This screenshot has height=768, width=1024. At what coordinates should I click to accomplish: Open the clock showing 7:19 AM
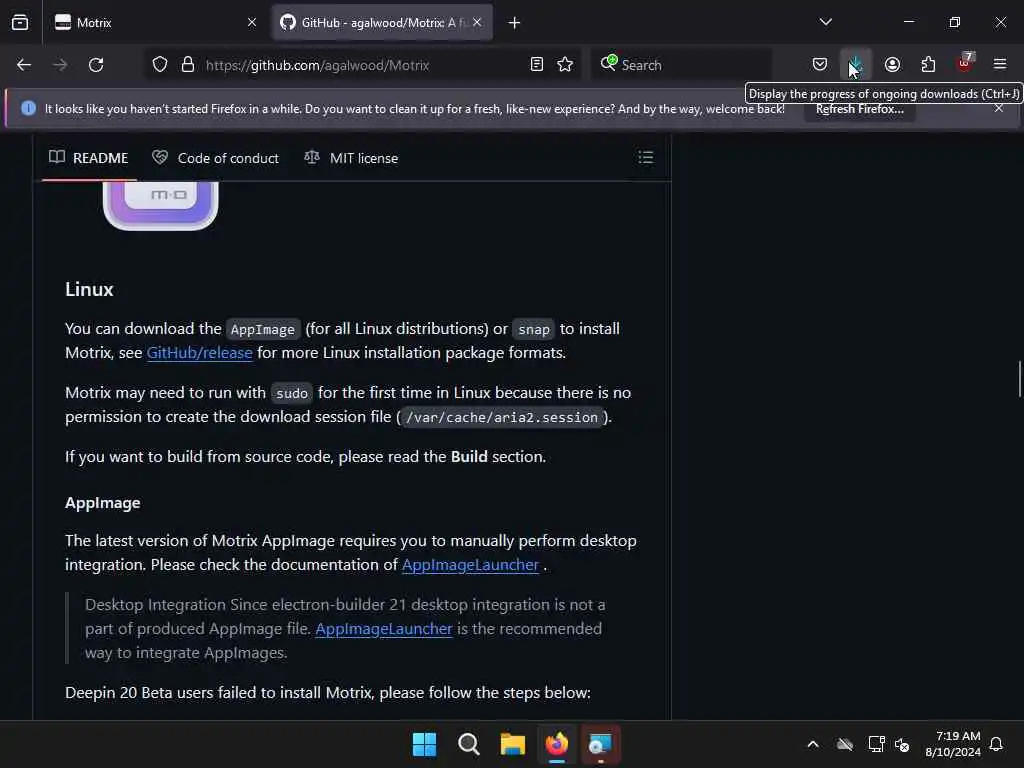953,744
